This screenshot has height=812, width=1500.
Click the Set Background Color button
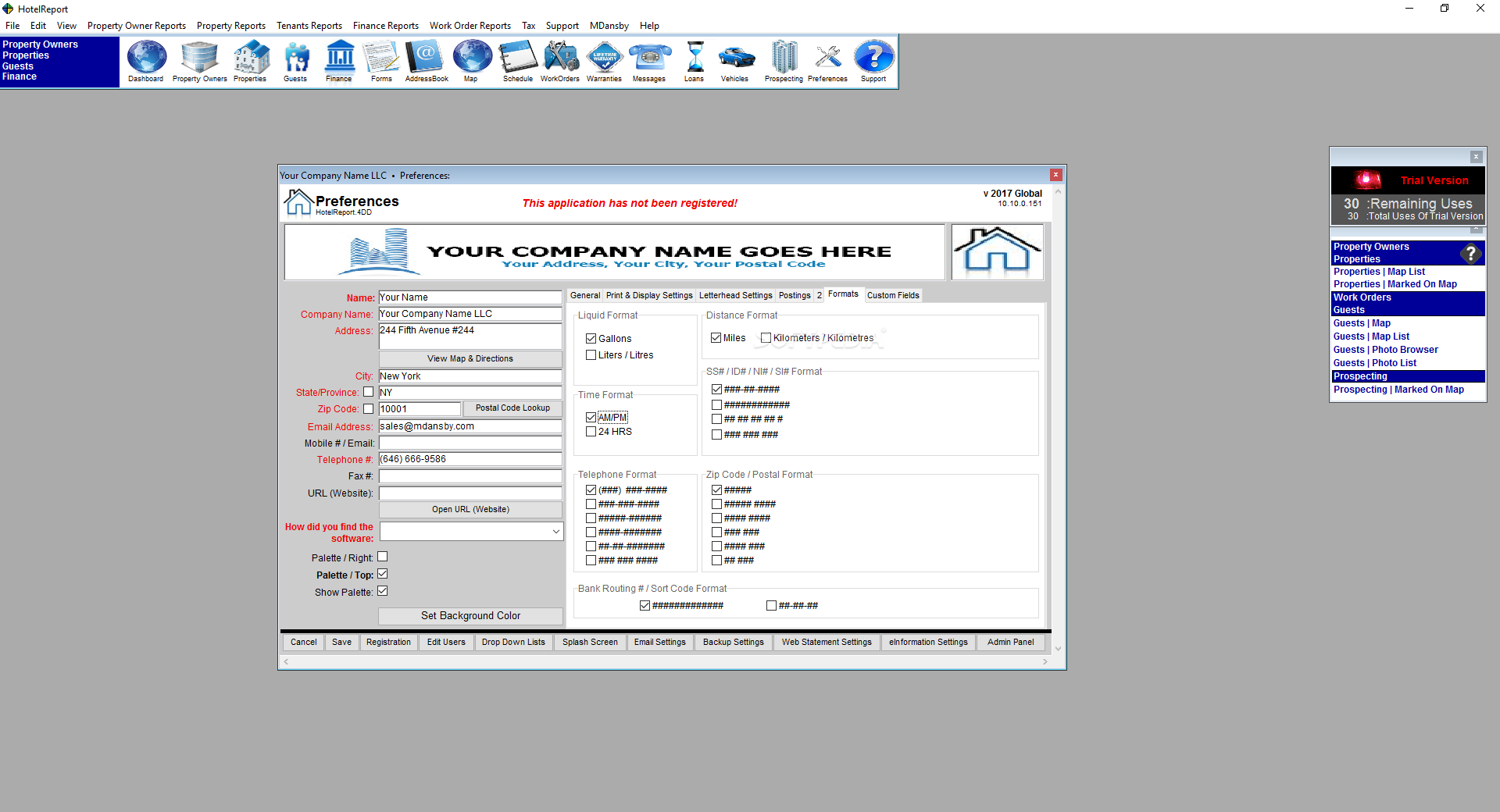(x=470, y=616)
